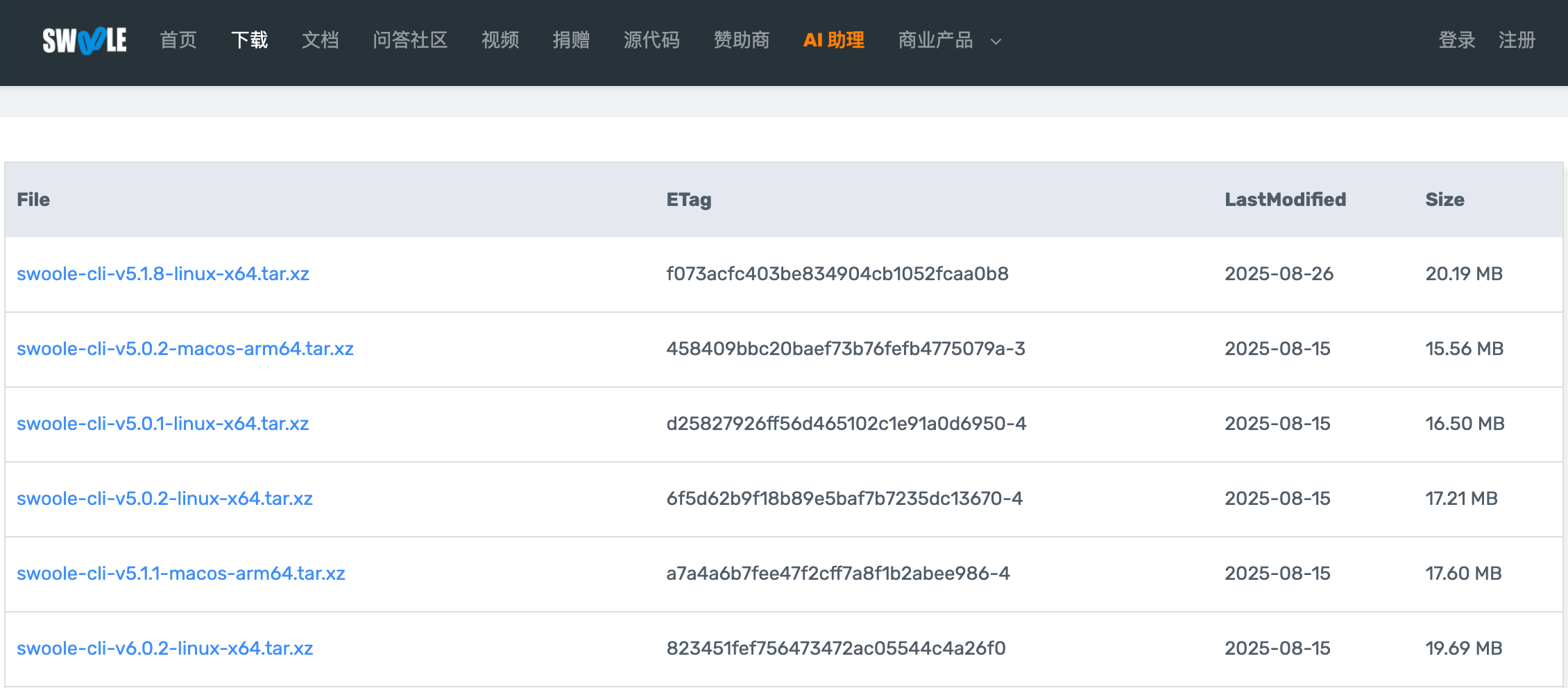Click the Swoole logo

click(84, 40)
